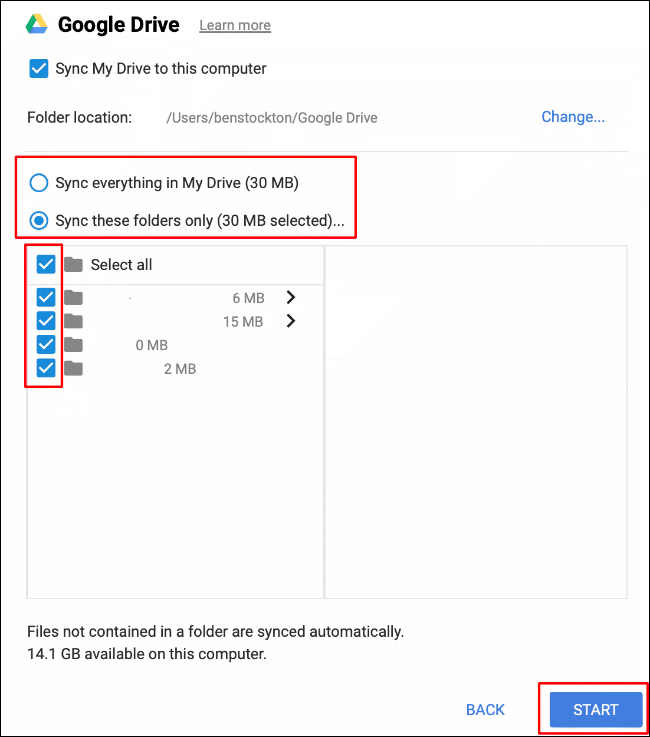Click the 15 MB size text

click(243, 321)
